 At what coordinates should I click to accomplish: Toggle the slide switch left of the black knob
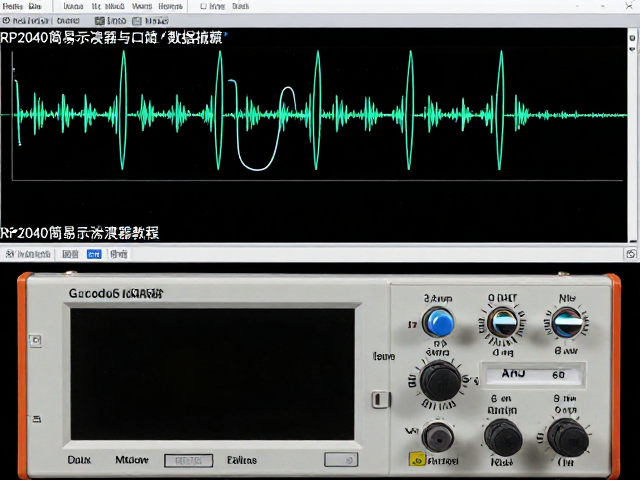(380, 400)
